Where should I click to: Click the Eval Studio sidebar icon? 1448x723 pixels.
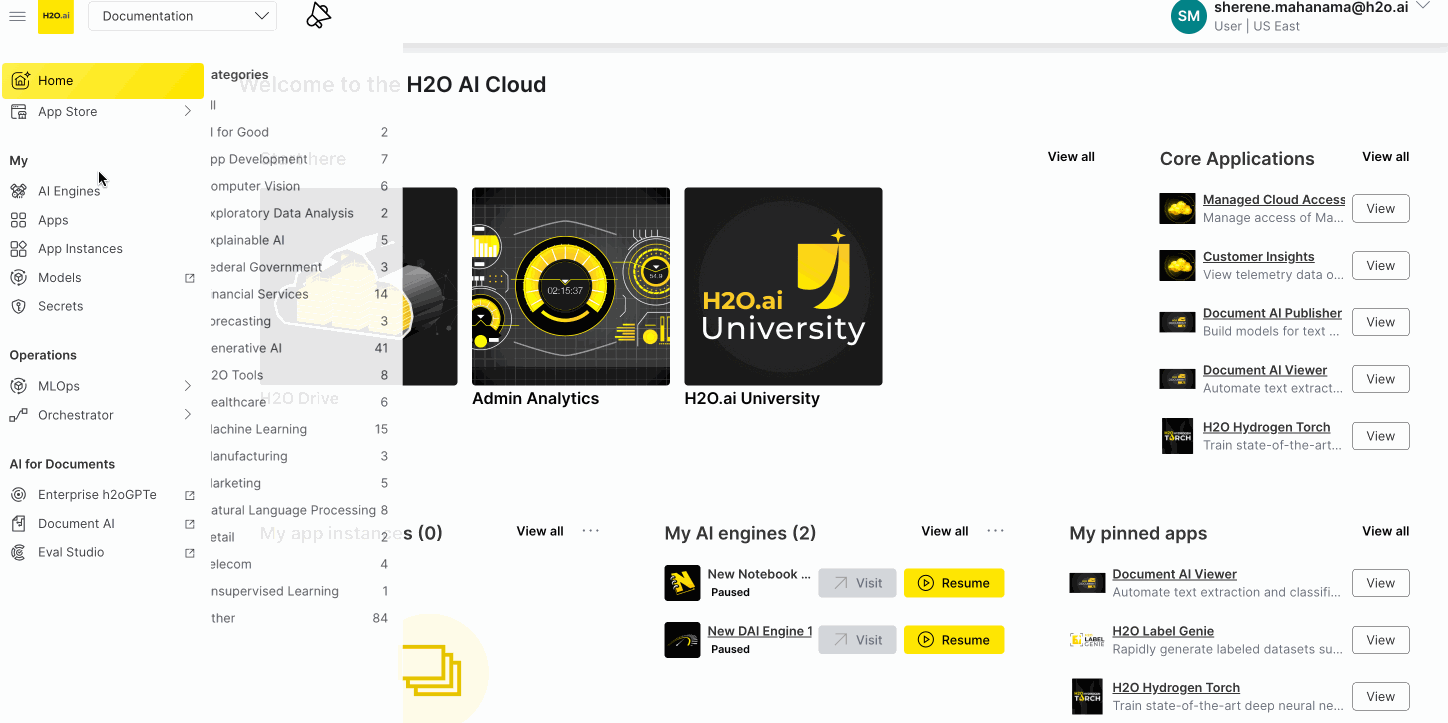point(19,552)
